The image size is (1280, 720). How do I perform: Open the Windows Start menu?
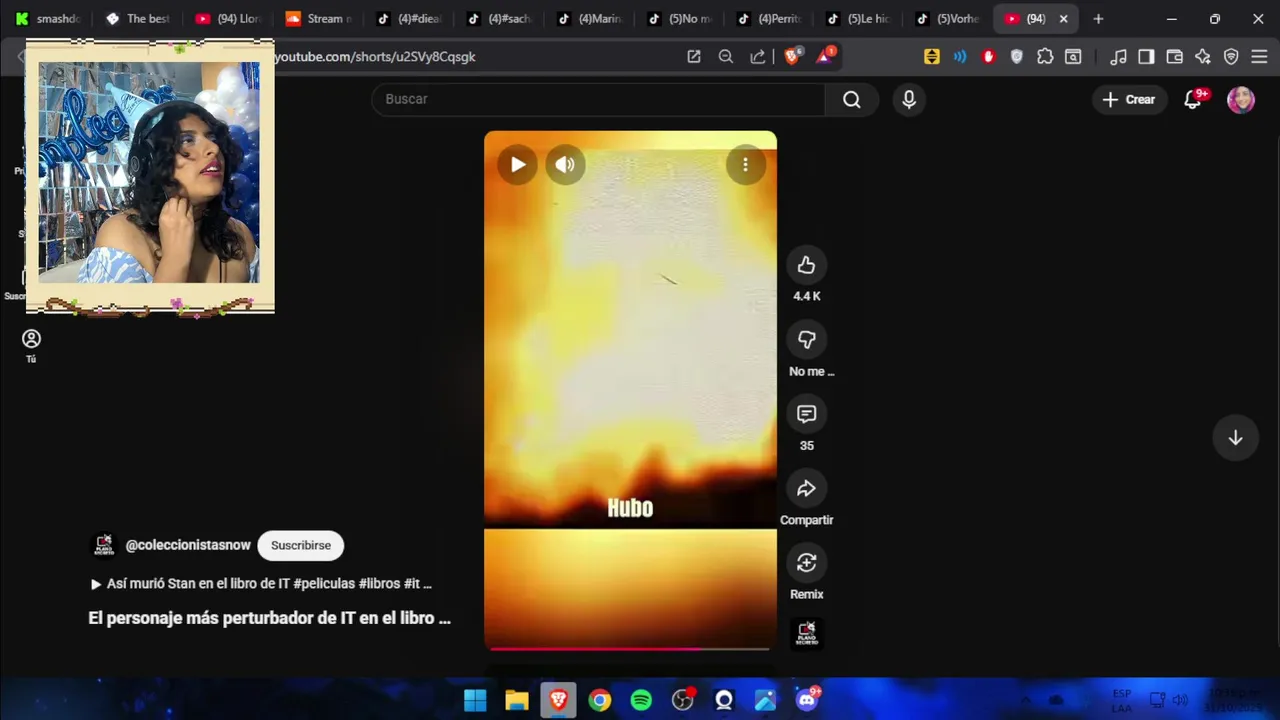(475, 700)
